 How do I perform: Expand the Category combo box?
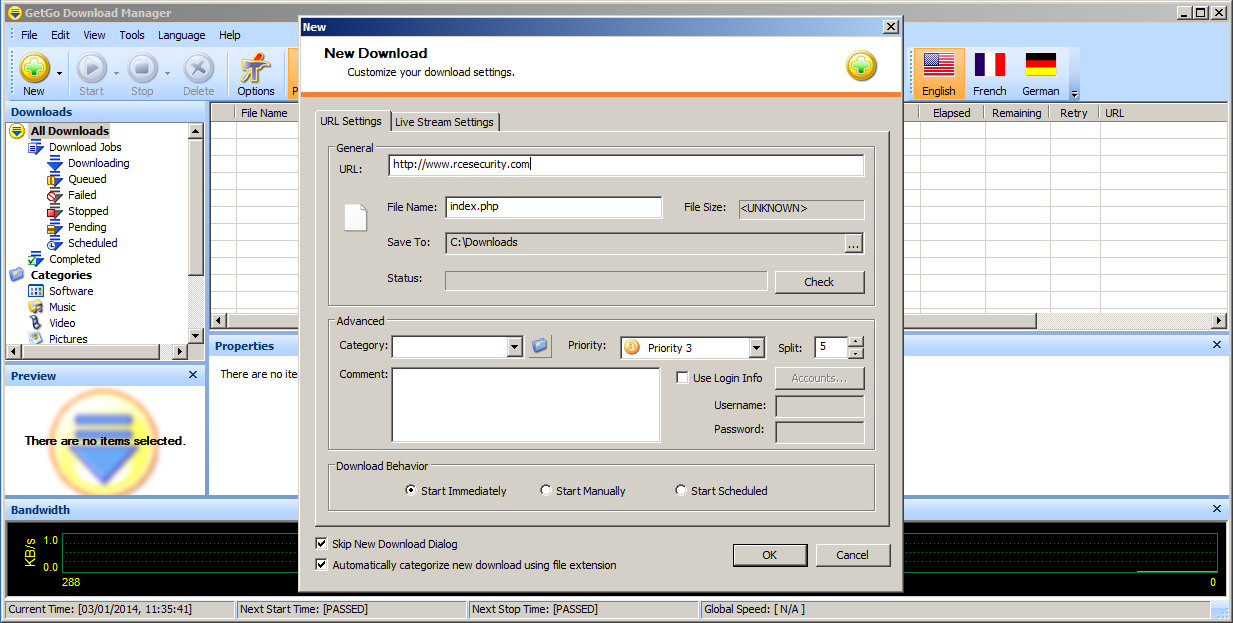(x=515, y=347)
